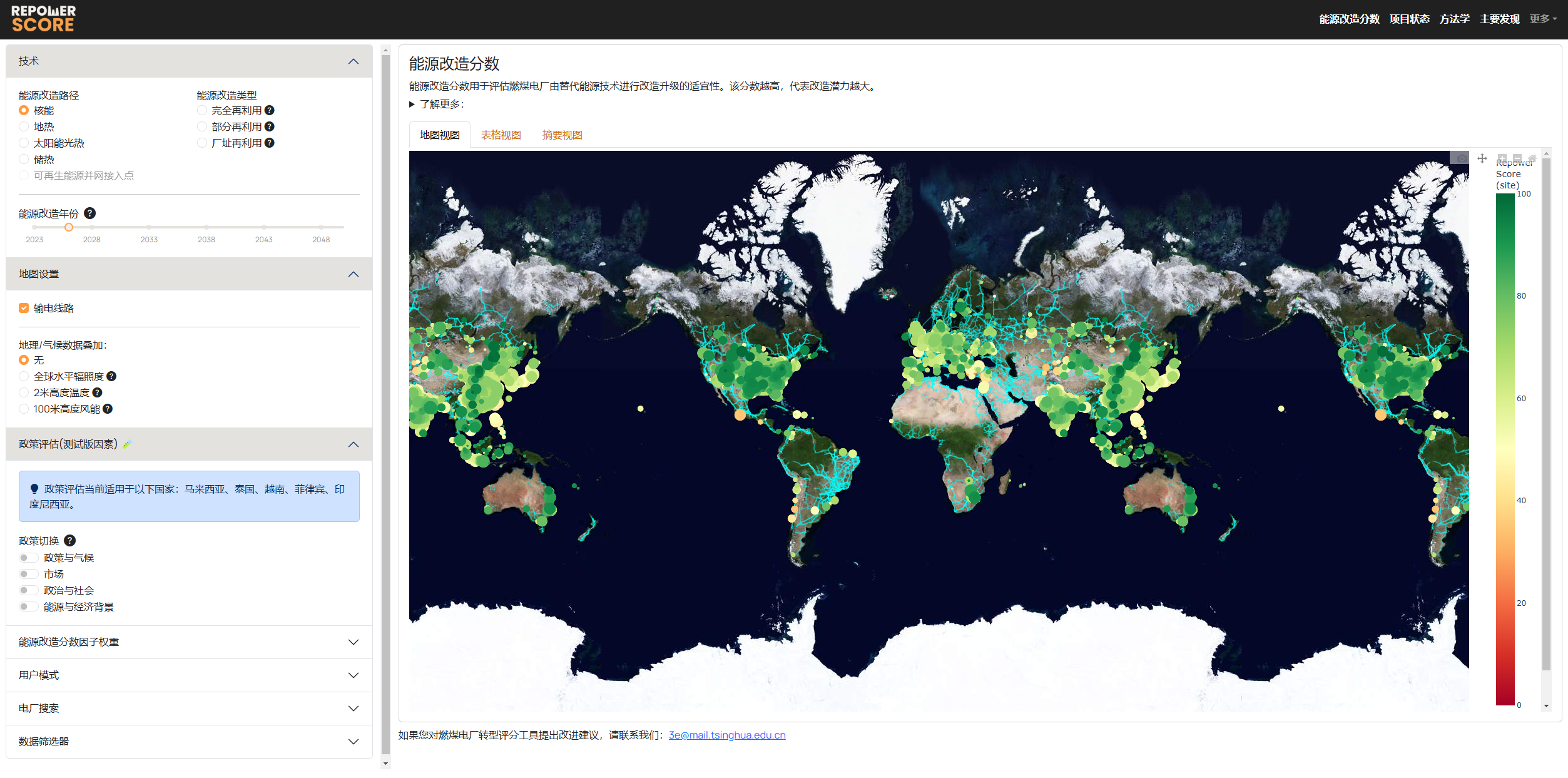The height and width of the screenshot is (778, 1568).
Task: Open 方法学 in top navigation
Action: (1454, 19)
